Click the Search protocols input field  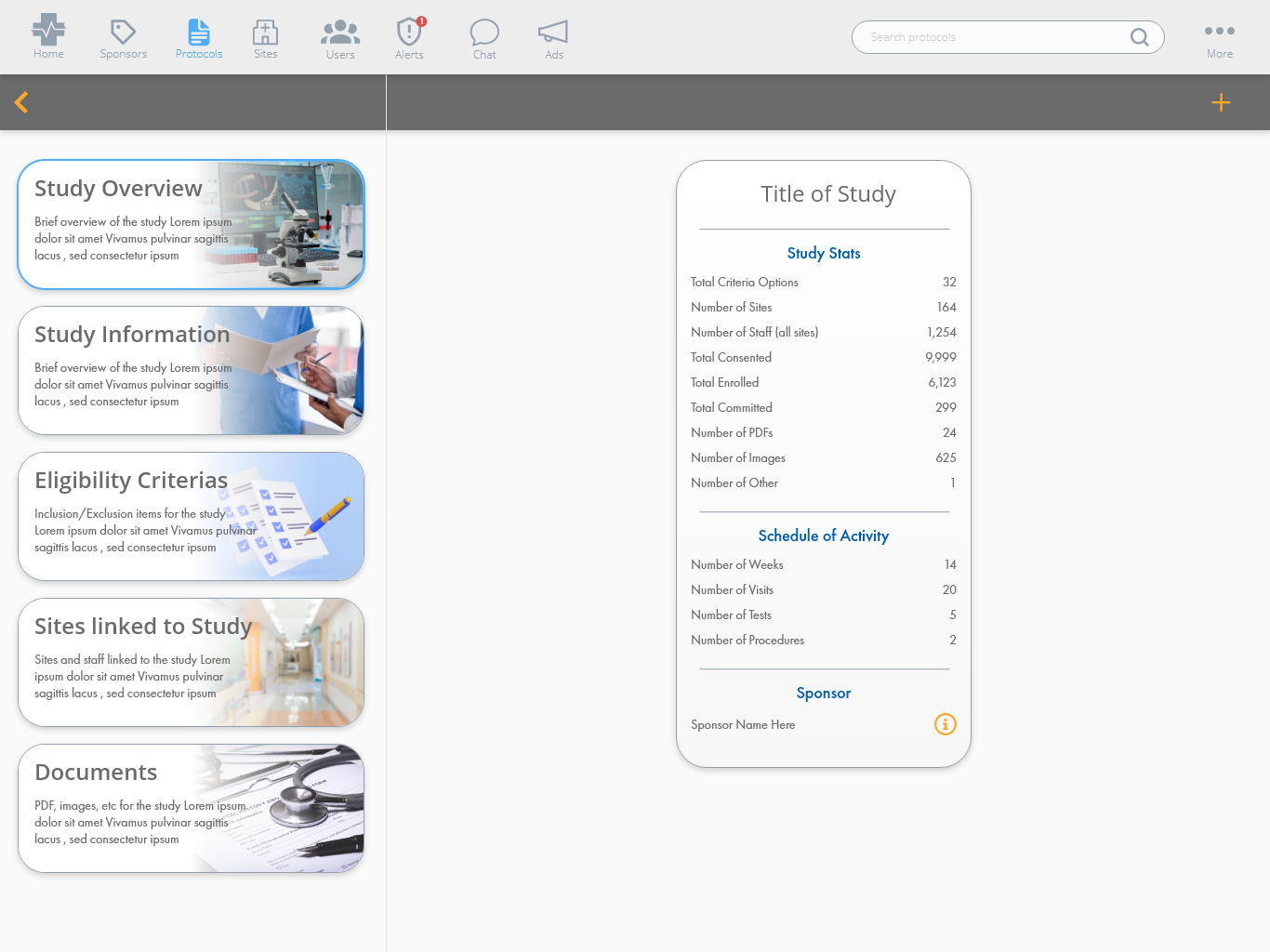(x=990, y=37)
